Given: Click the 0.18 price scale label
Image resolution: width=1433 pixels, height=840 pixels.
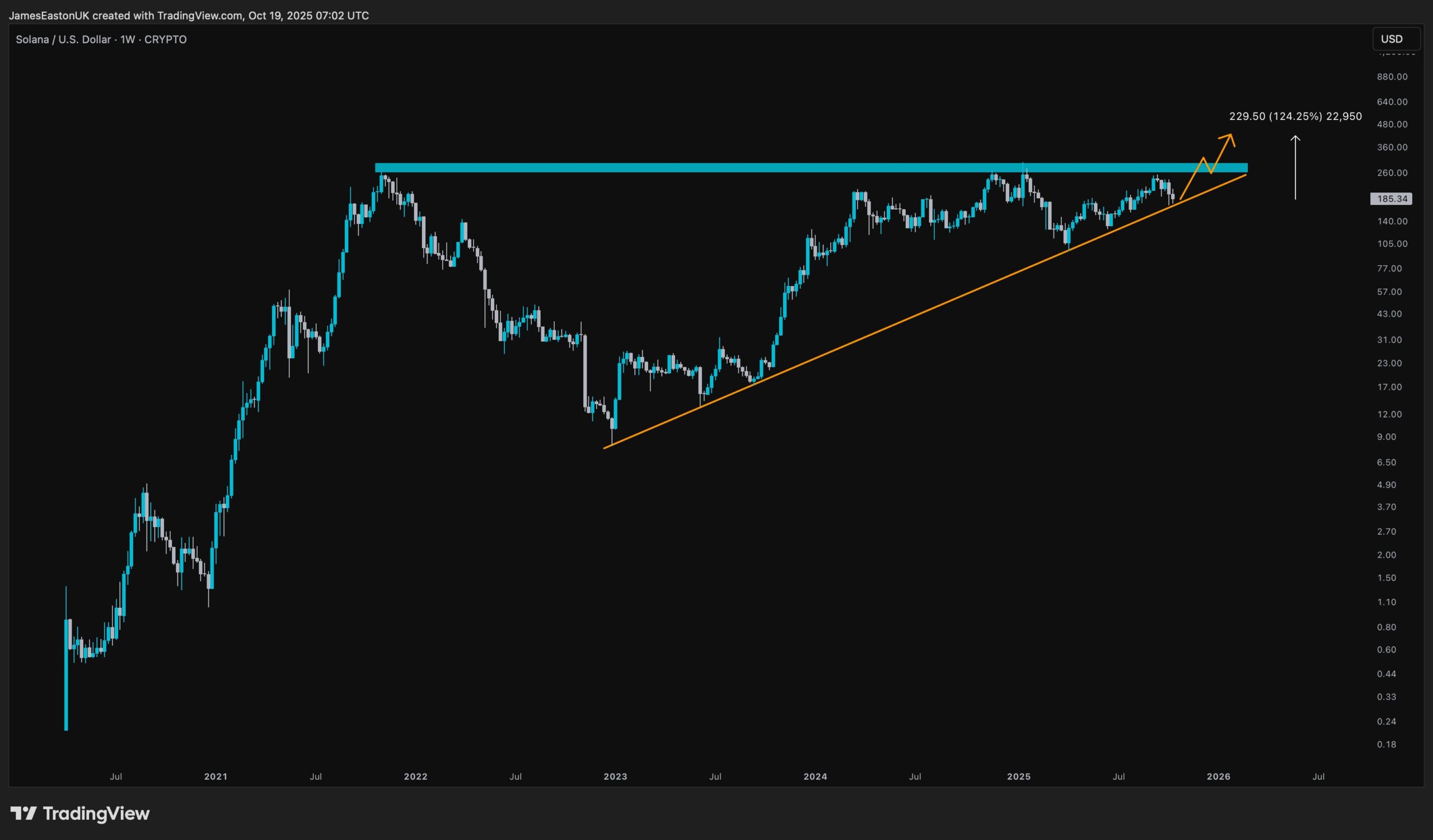Looking at the screenshot, I should (x=1387, y=744).
